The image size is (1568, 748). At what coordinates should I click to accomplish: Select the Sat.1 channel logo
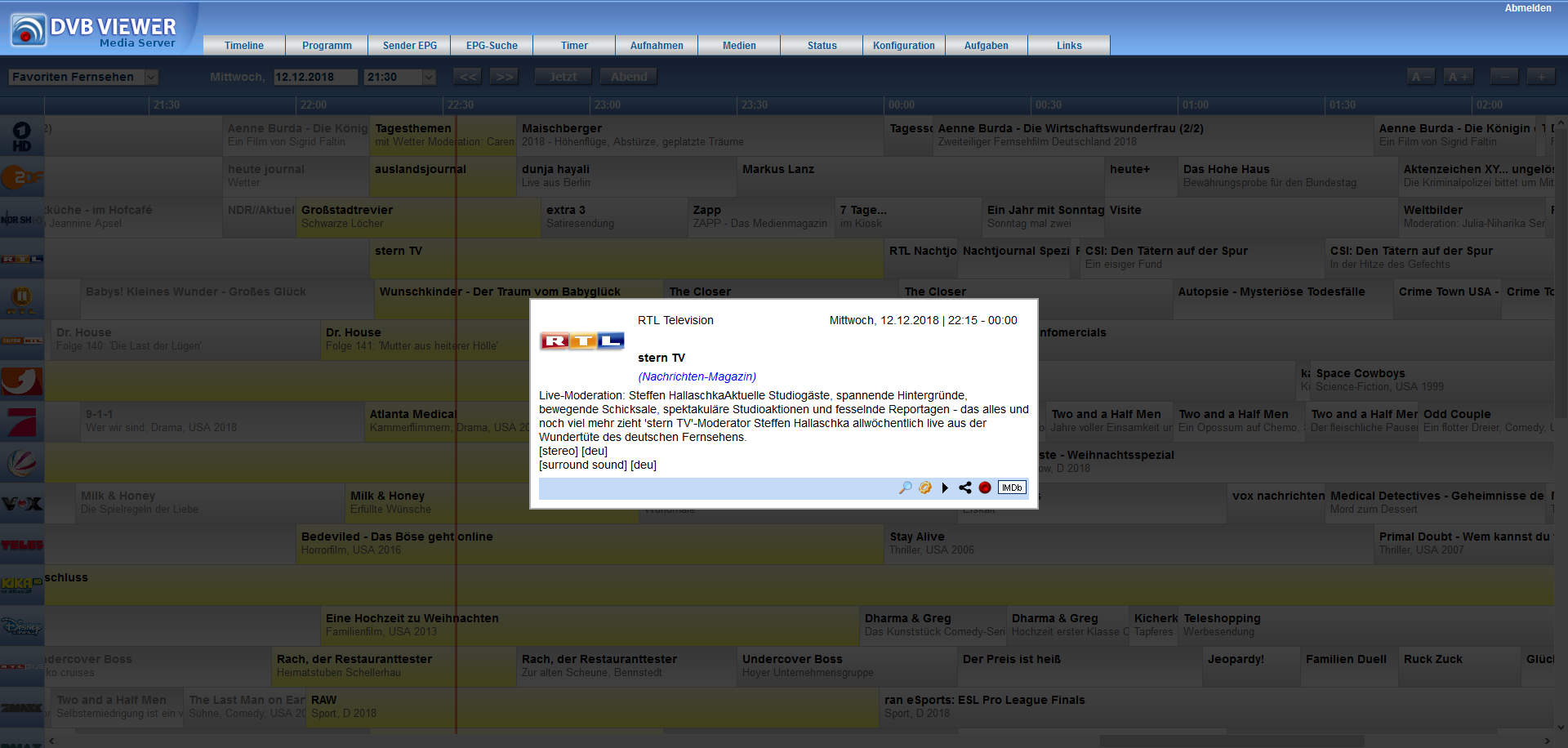[22, 463]
